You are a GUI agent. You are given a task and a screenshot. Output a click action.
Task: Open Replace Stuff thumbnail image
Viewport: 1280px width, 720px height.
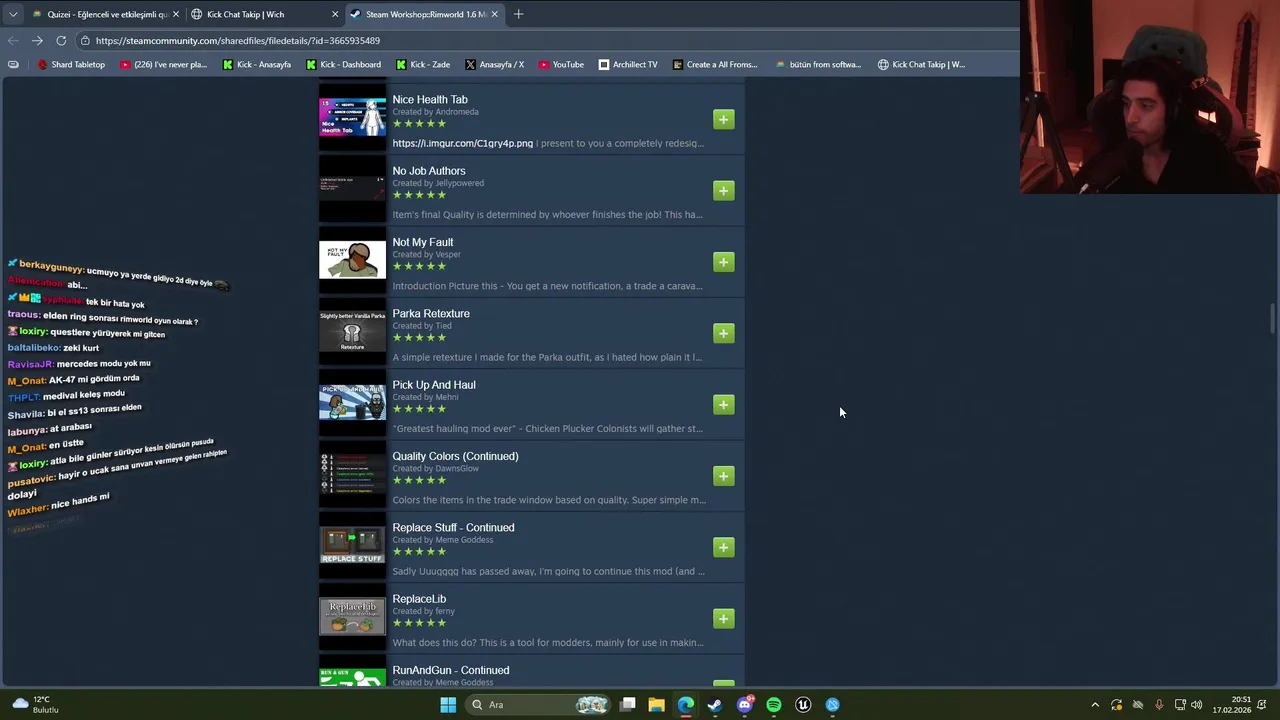pyautogui.click(x=352, y=545)
